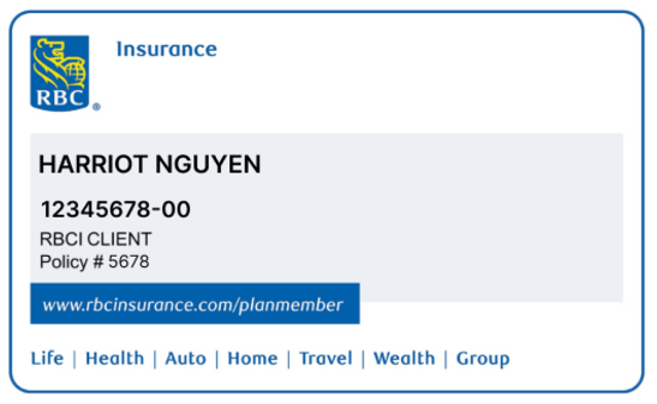
Task: Click the registered trademark symbol
Action: tap(96, 107)
